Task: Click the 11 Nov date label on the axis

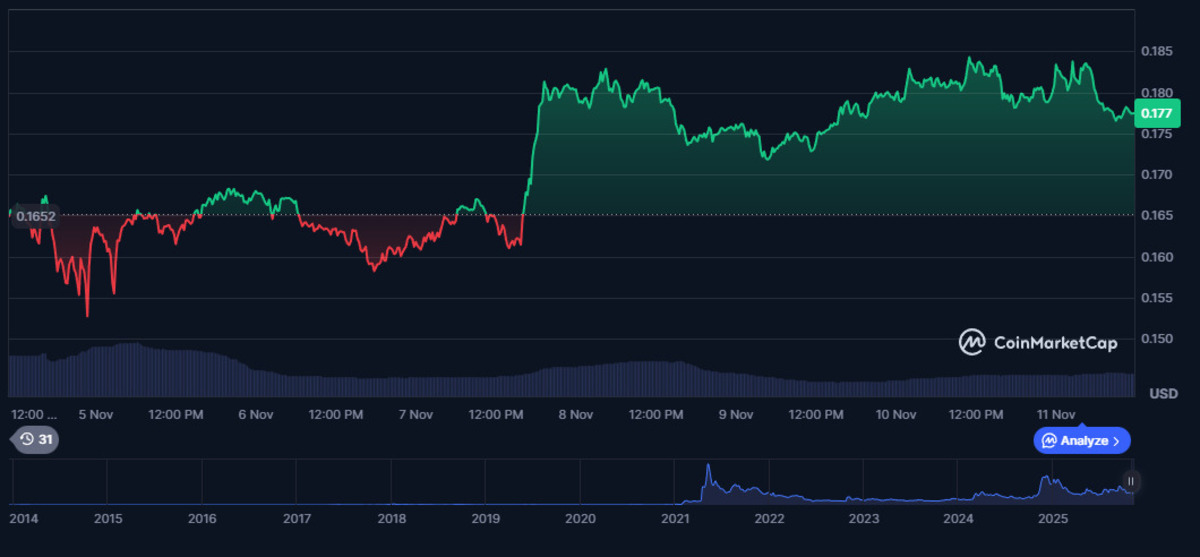Action: [1055, 414]
